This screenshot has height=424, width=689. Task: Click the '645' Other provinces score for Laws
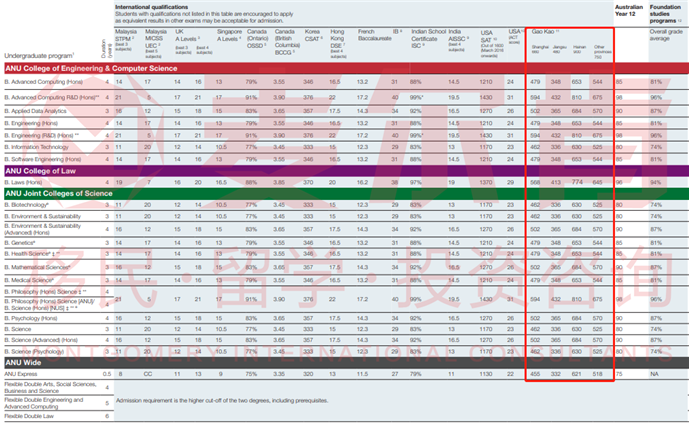tap(598, 182)
